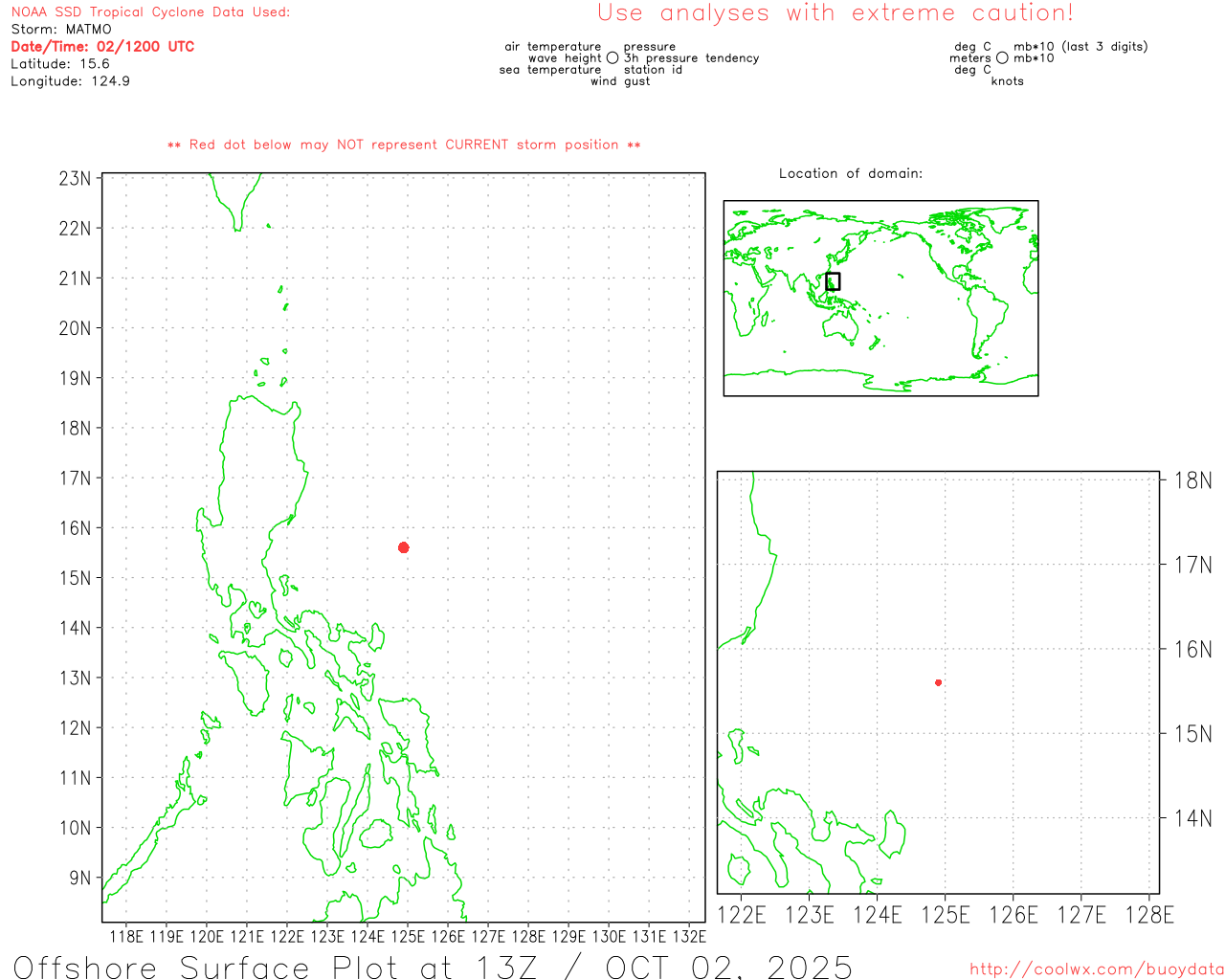
Task: Click the 132E longitude label on main map
Action: coord(689,937)
